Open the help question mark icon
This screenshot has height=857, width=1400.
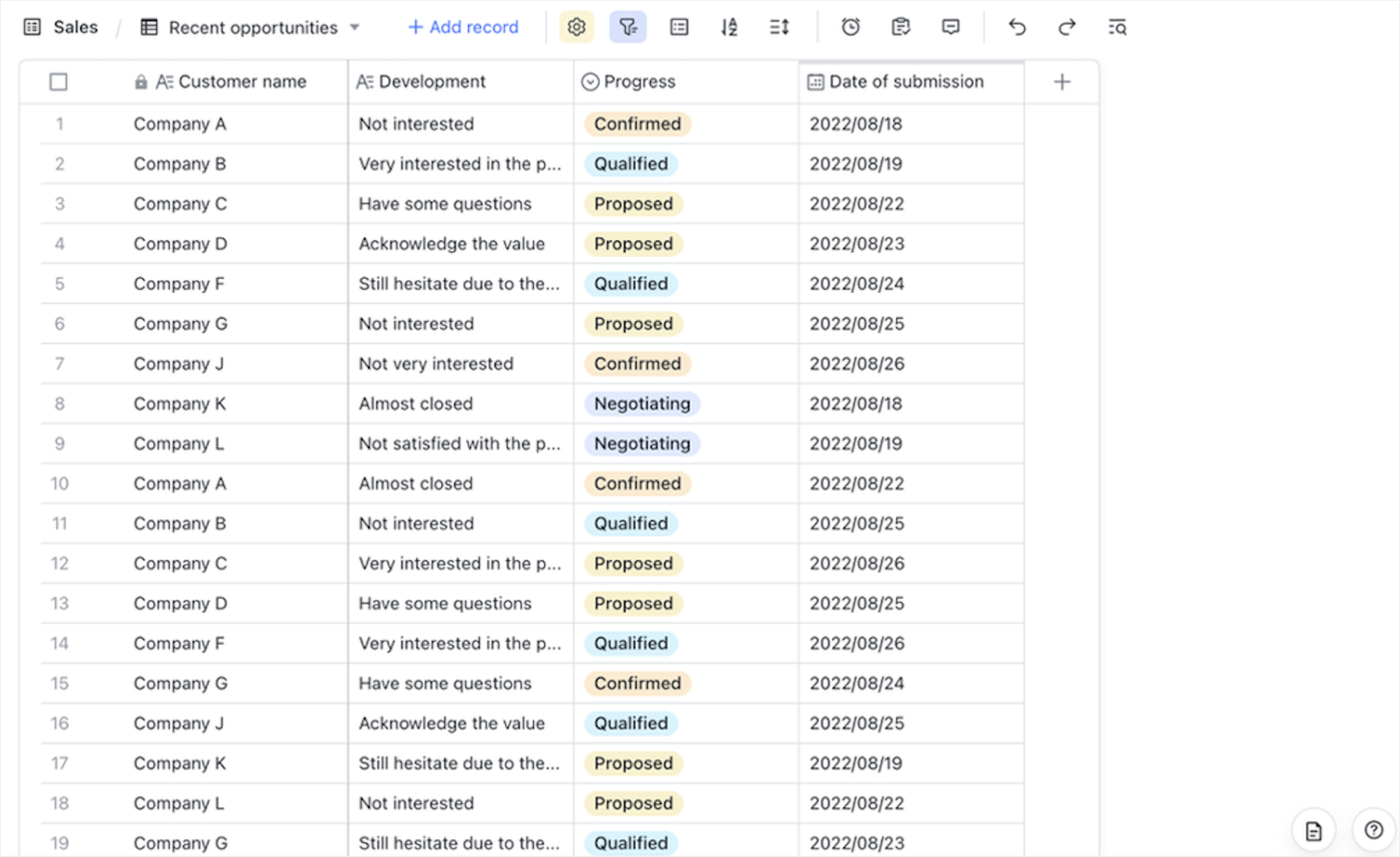tap(1374, 831)
